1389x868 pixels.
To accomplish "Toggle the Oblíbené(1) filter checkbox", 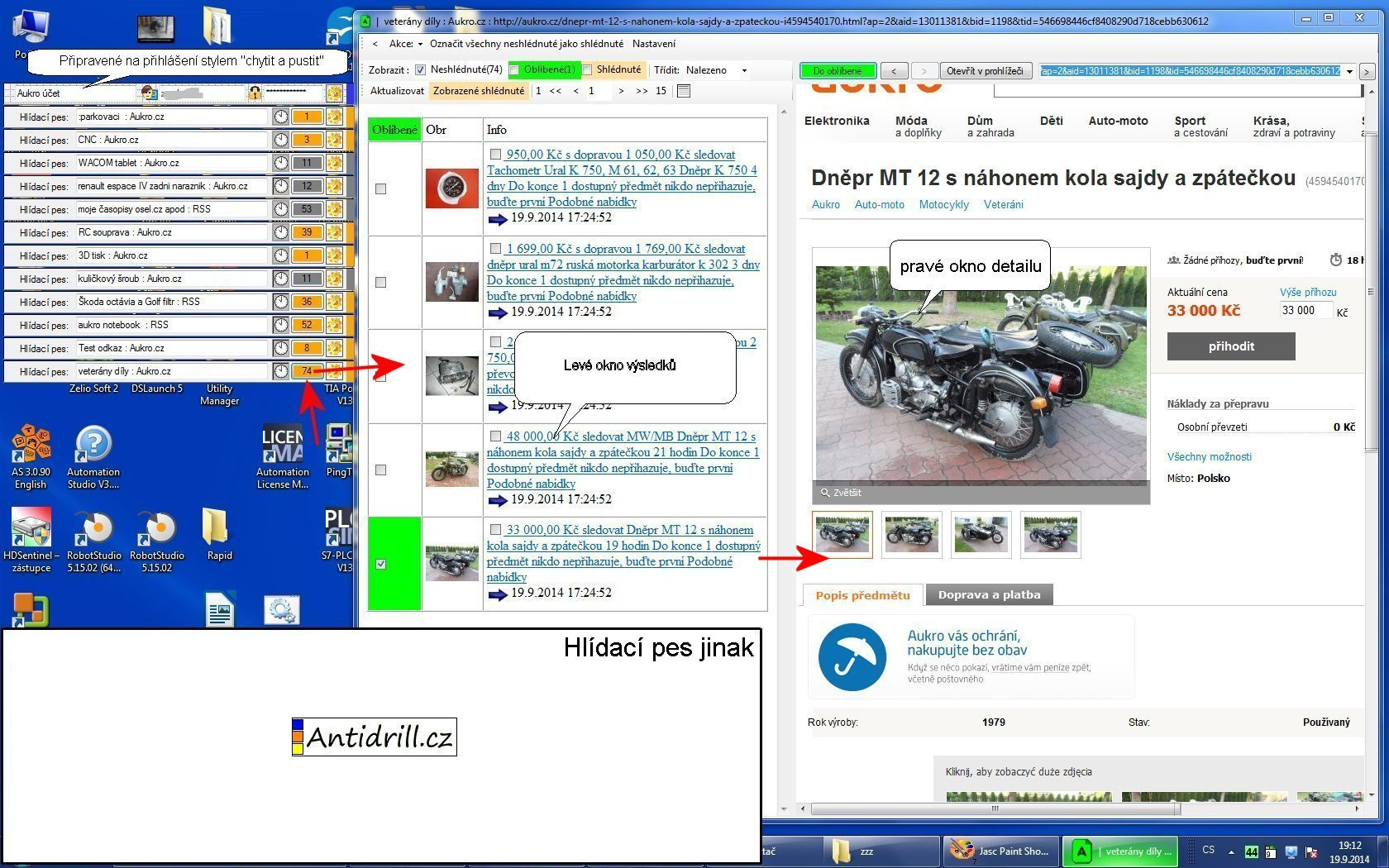I will (x=514, y=70).
